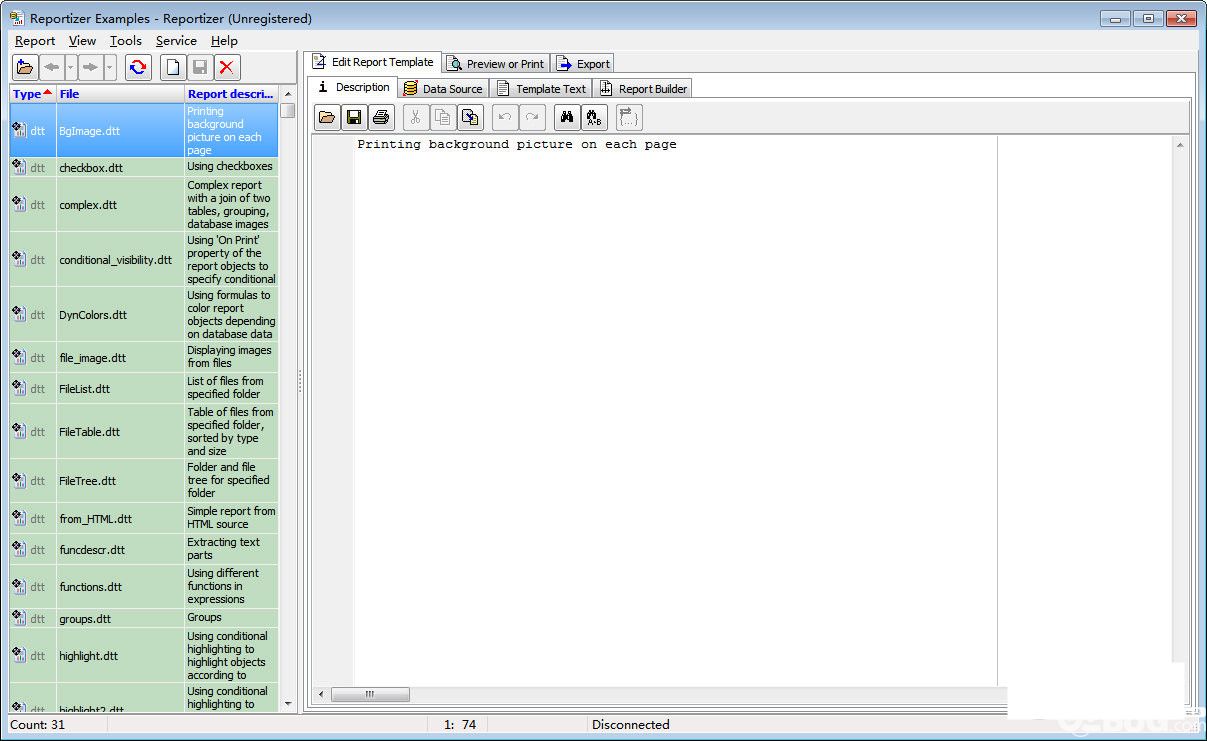Image resolution: width=1207 pixels, height=741 pixels.
Task: Click the report list scroll-up arrow
Action: click(288, 94)
